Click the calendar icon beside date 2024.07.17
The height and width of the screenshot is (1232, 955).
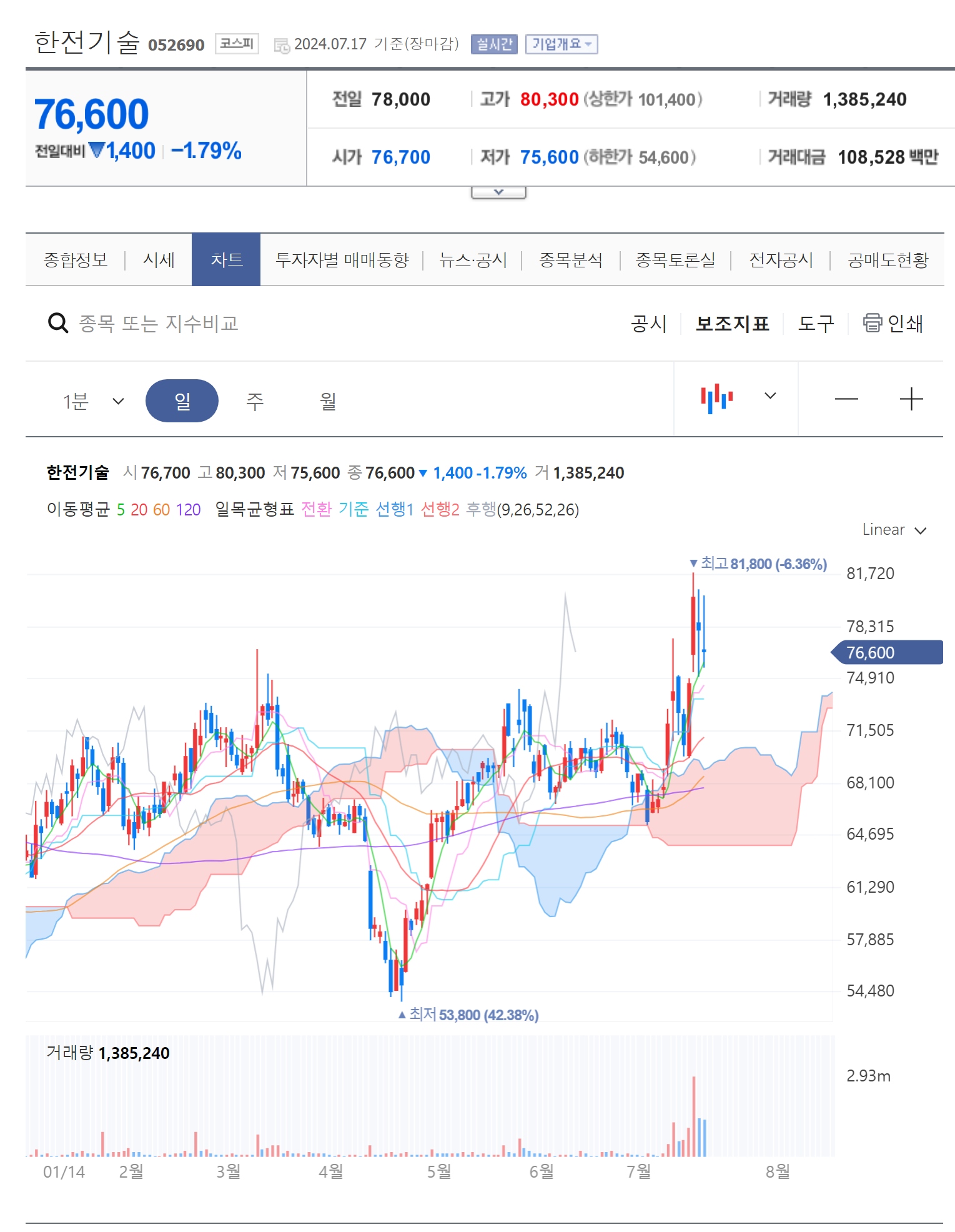pos(280,44)
